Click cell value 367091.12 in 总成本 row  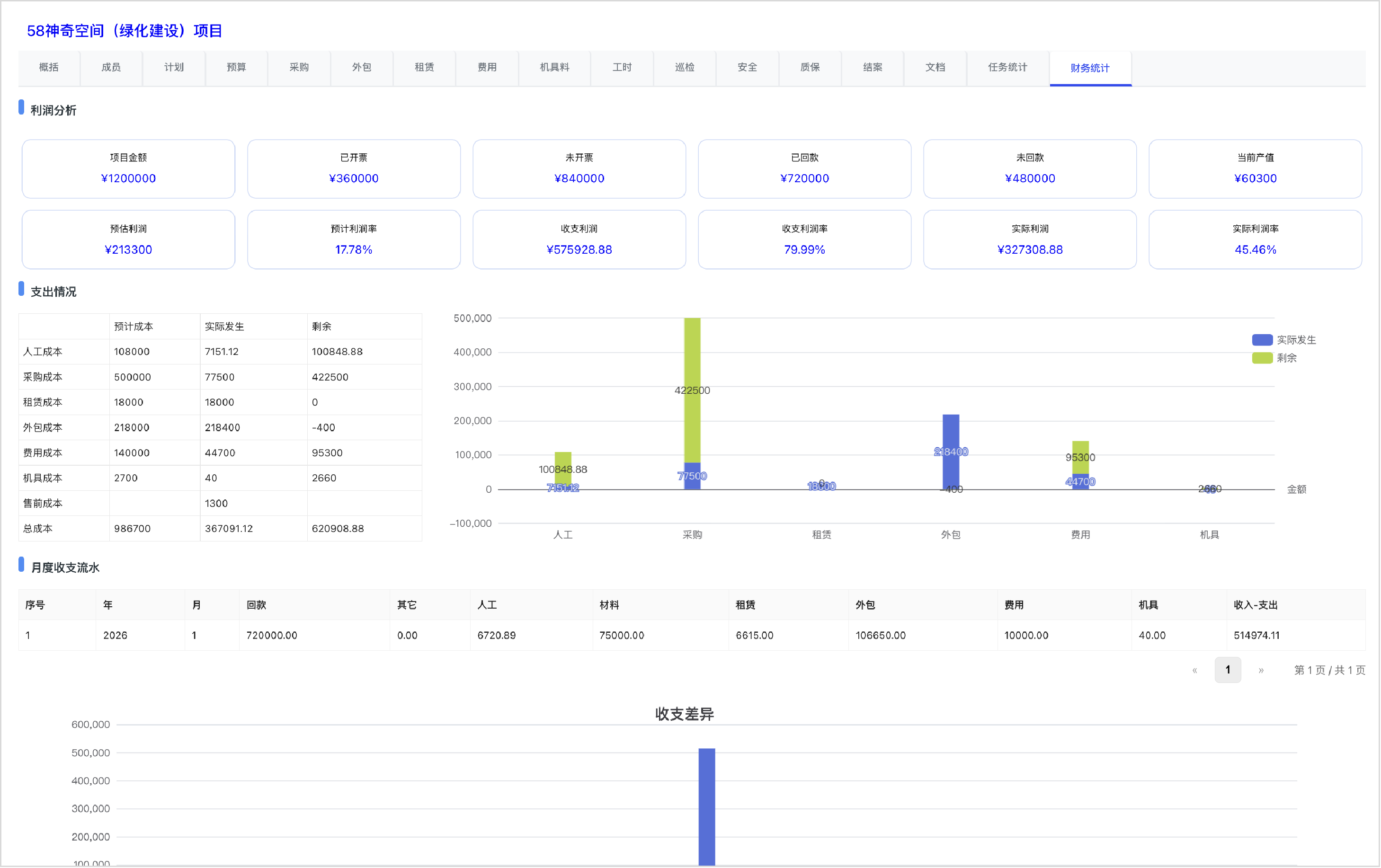229,529
